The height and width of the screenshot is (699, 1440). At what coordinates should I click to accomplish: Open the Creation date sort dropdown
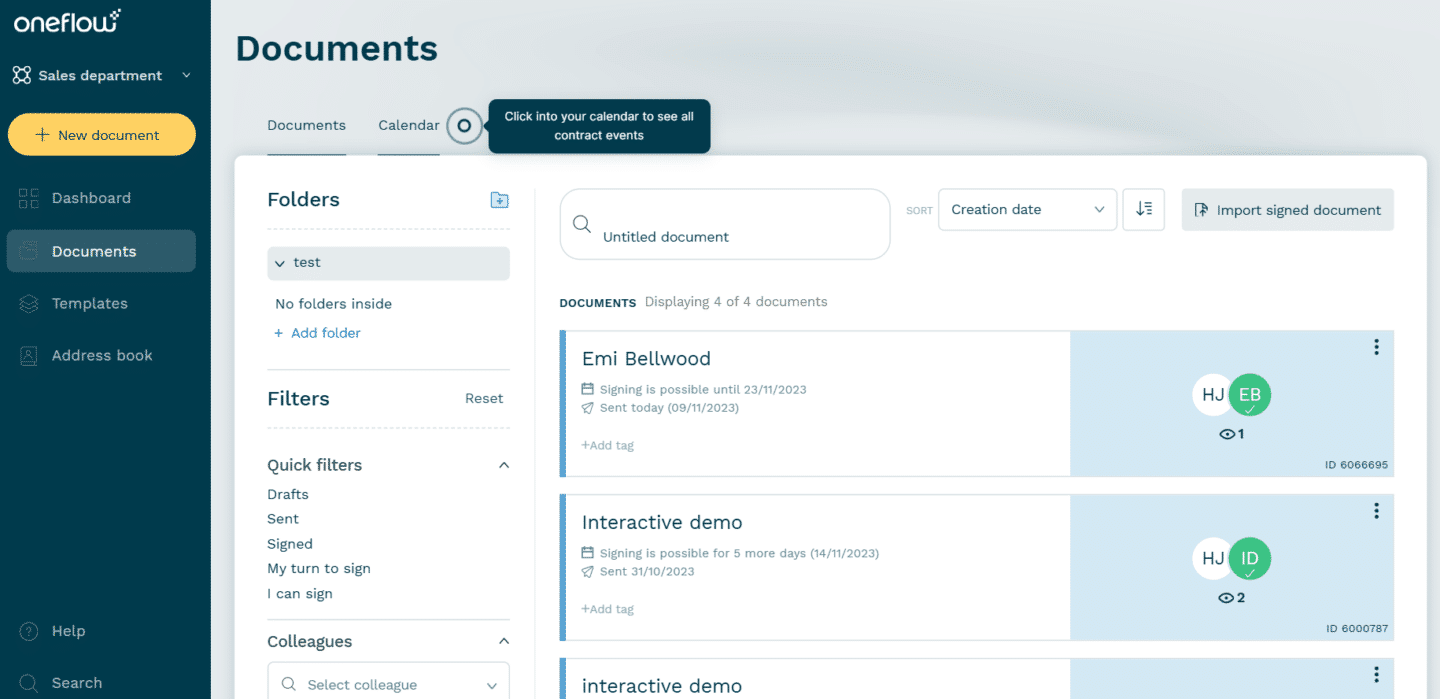pyautogui.click(x=1027, y=209)
